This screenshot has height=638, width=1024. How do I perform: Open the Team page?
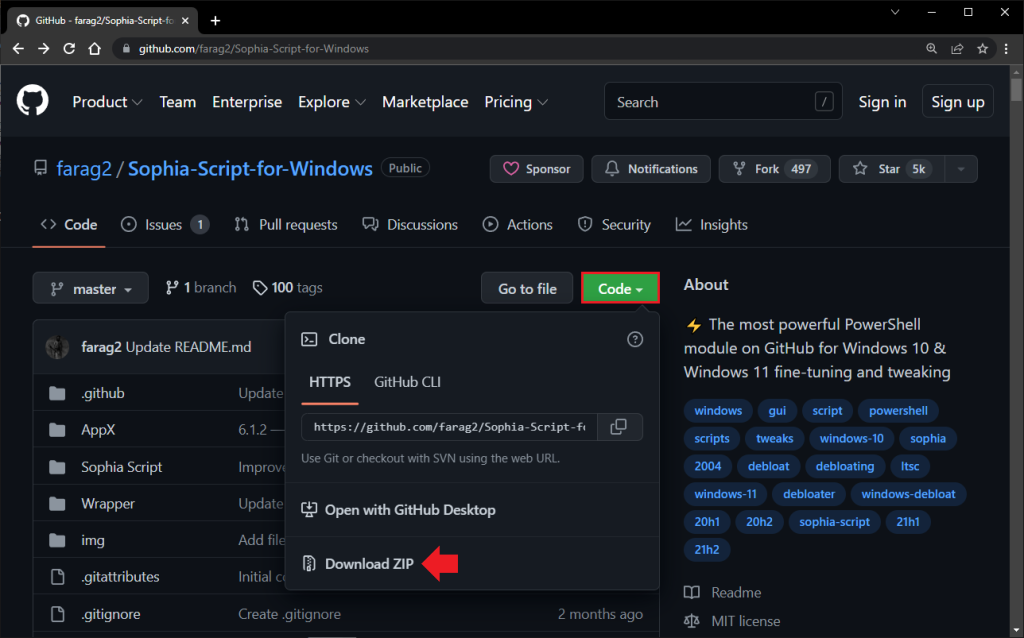point(178,102)
